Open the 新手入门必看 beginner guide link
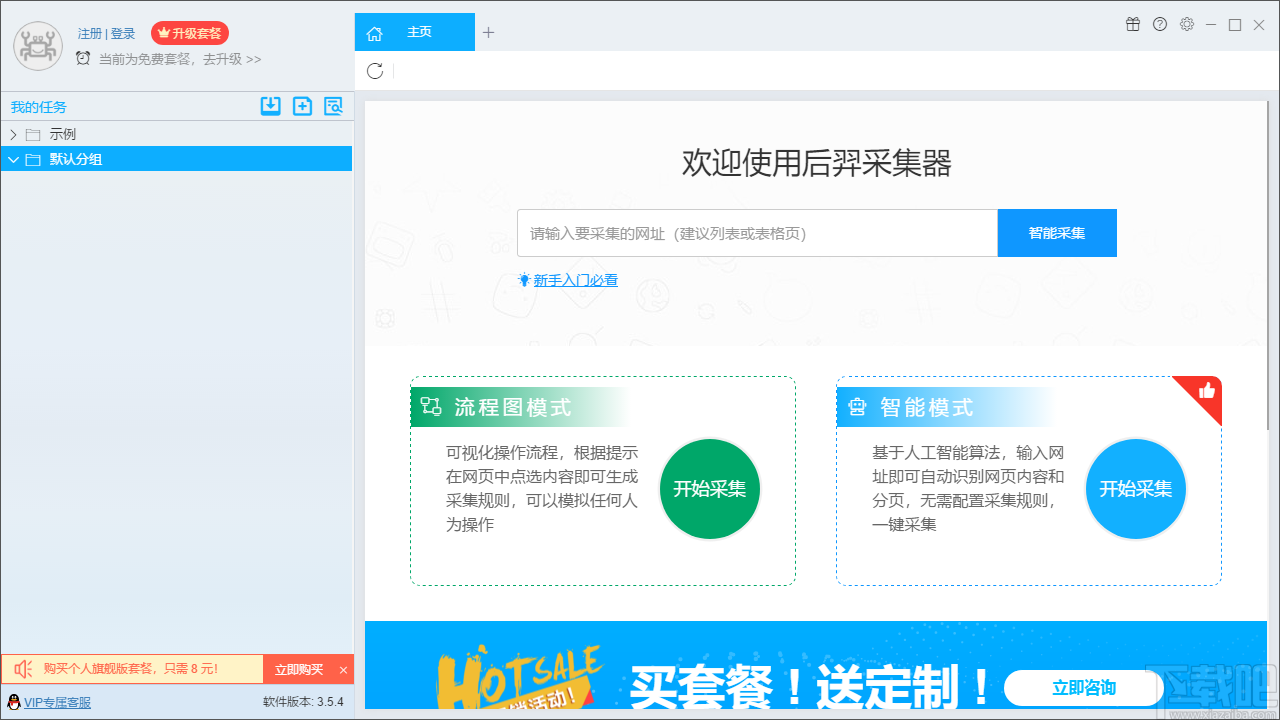The height and width of the screenshot is (720, 1280). coord(575,280)
